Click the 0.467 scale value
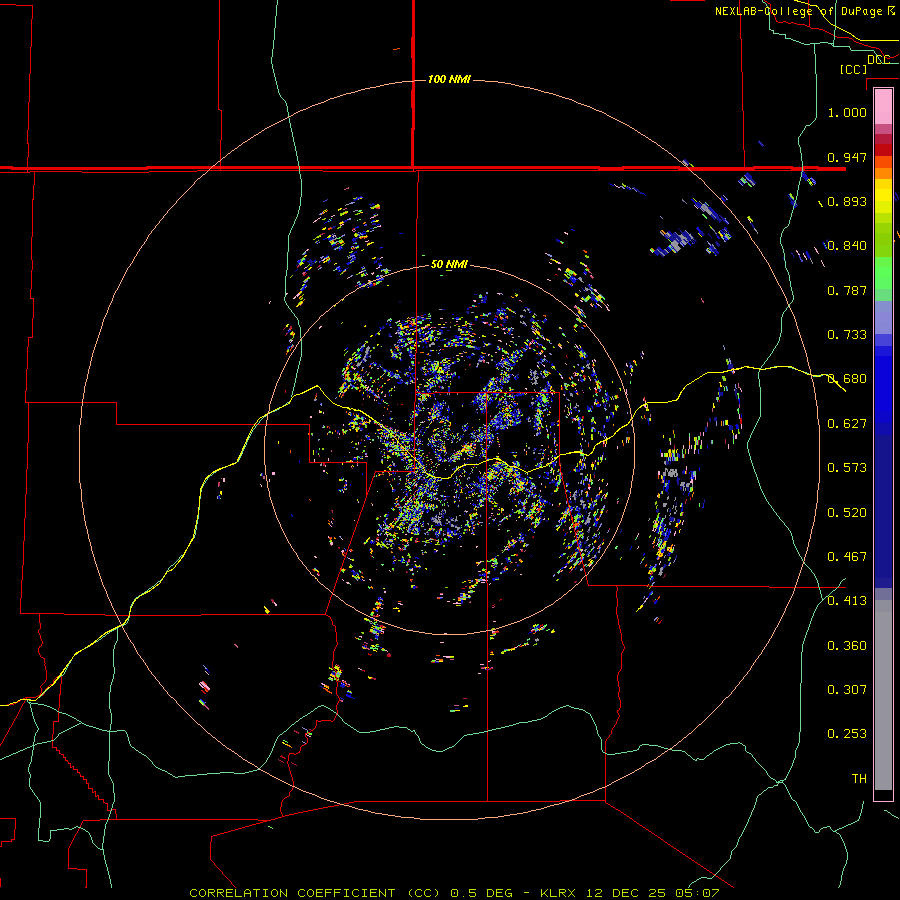The height and width of the screenshot is (900, 900). click(x=847, y=557)
